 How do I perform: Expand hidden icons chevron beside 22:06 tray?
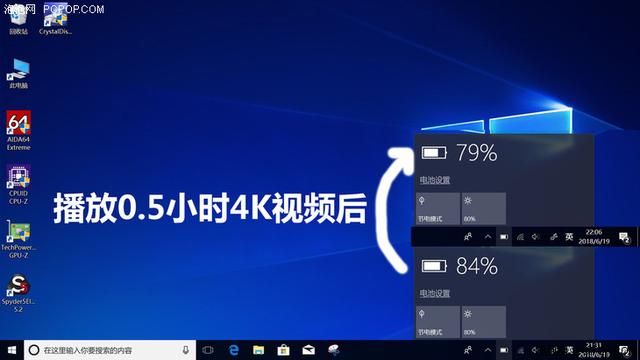pyautogui.click(x=488, y=237)
